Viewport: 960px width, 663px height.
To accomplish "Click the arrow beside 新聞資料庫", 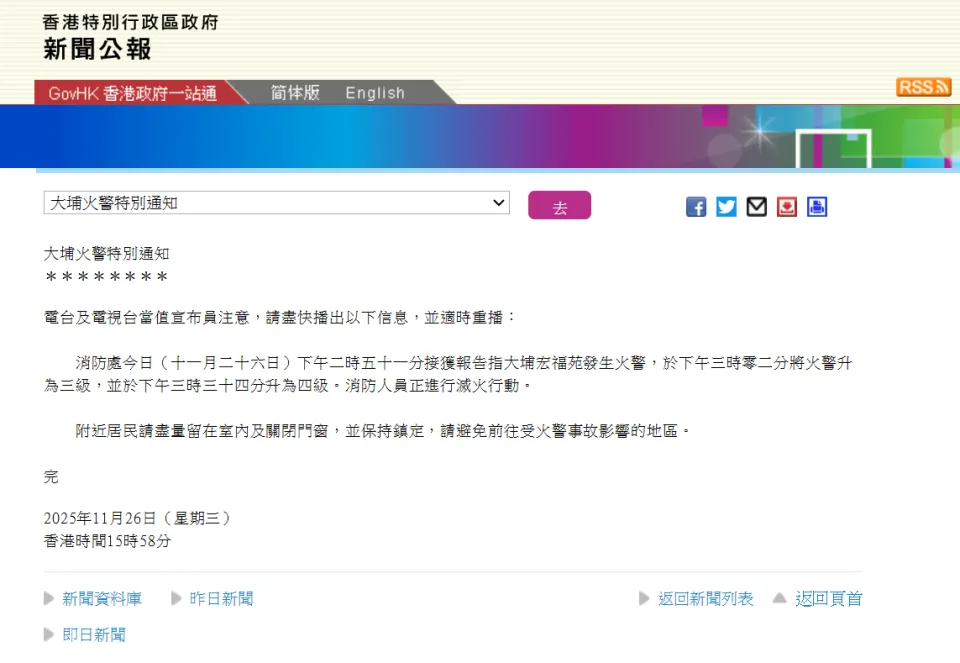I will (x=49, y=599).
